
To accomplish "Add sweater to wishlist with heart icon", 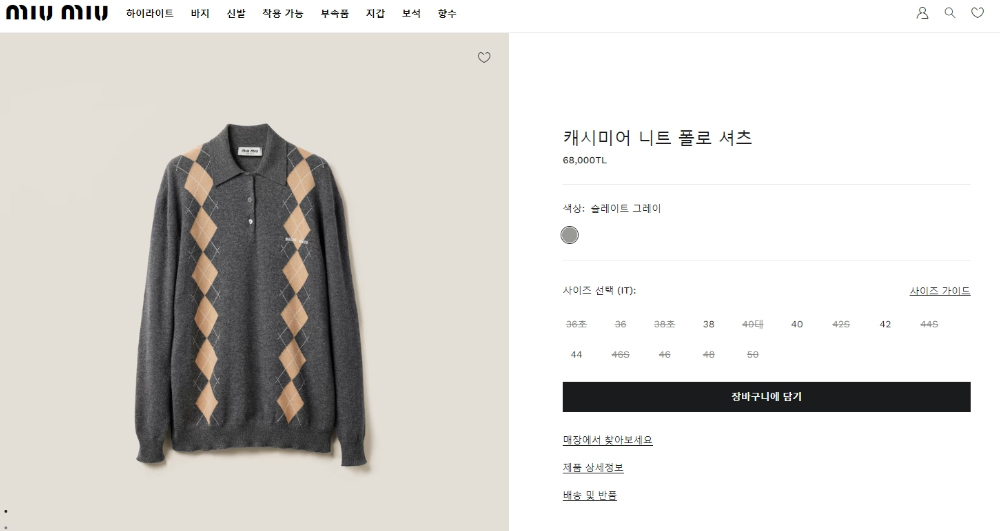I will tap(484, 57).
